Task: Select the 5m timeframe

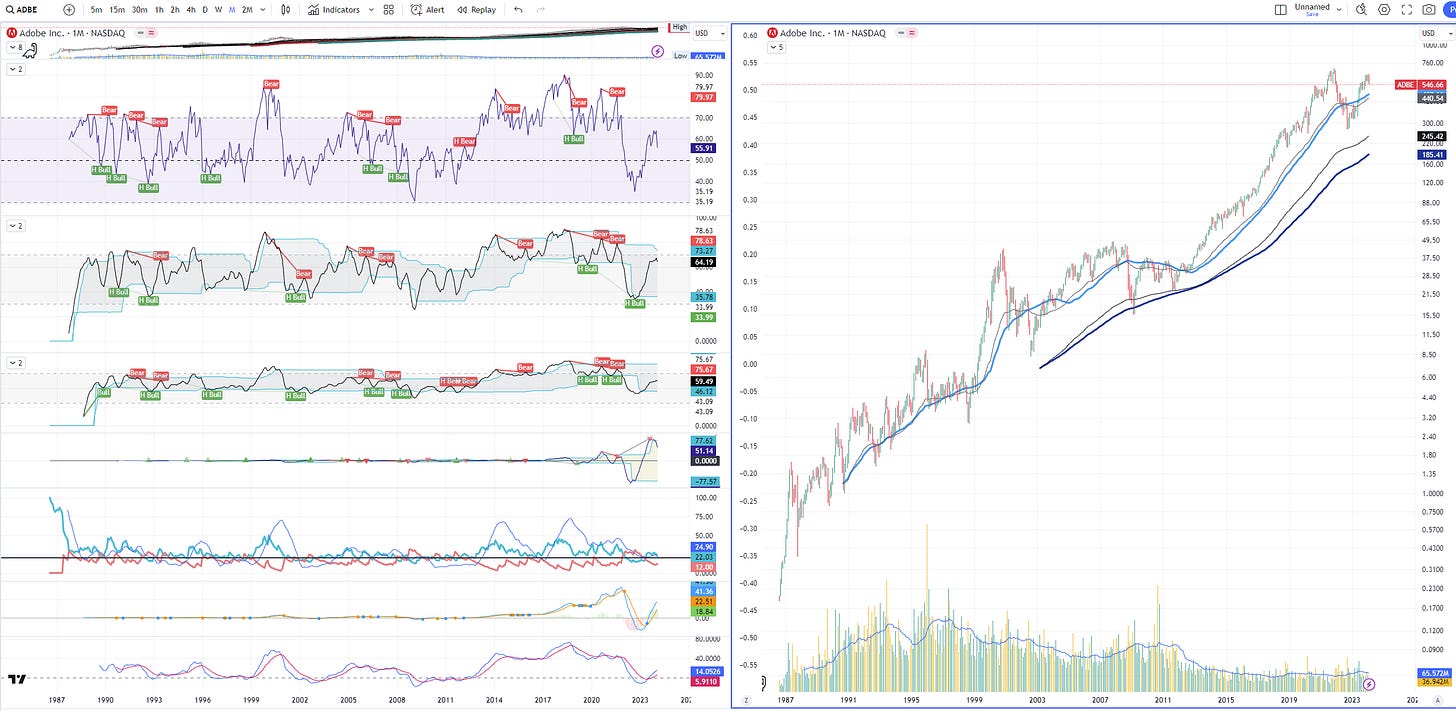Action: pos(96,9)
